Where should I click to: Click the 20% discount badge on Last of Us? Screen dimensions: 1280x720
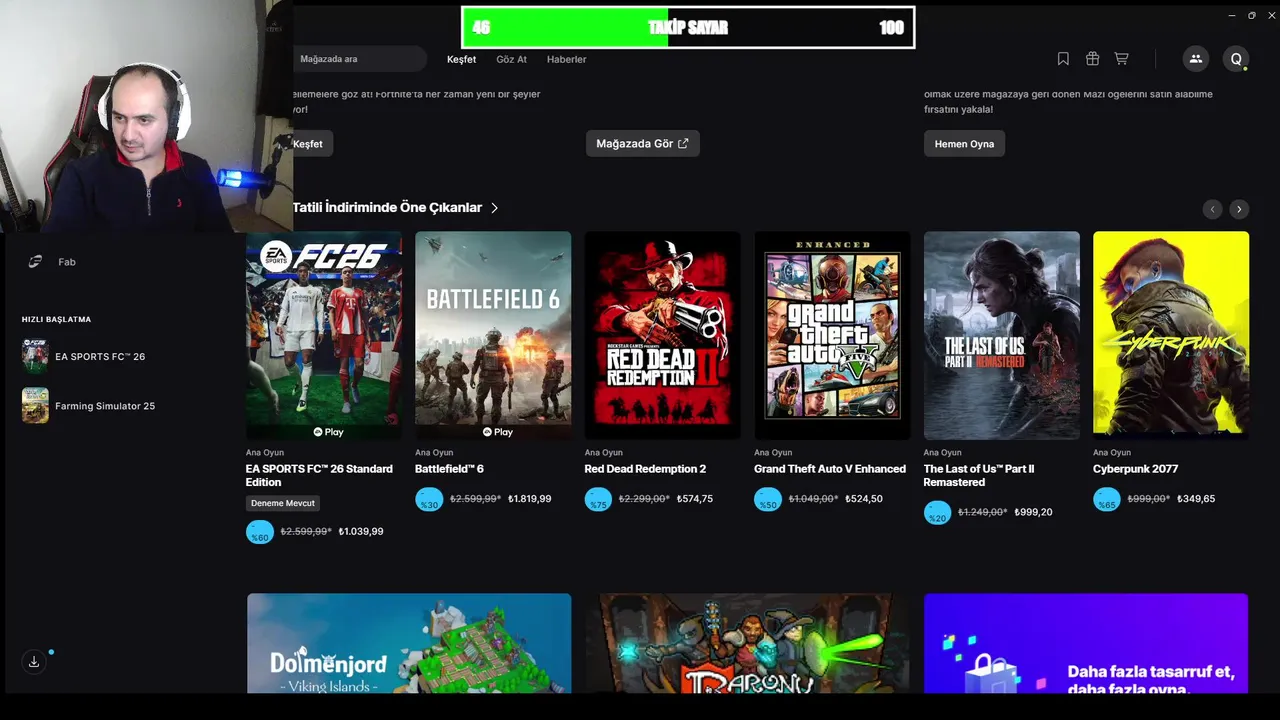pyautogui.click(x=937, y=512)
